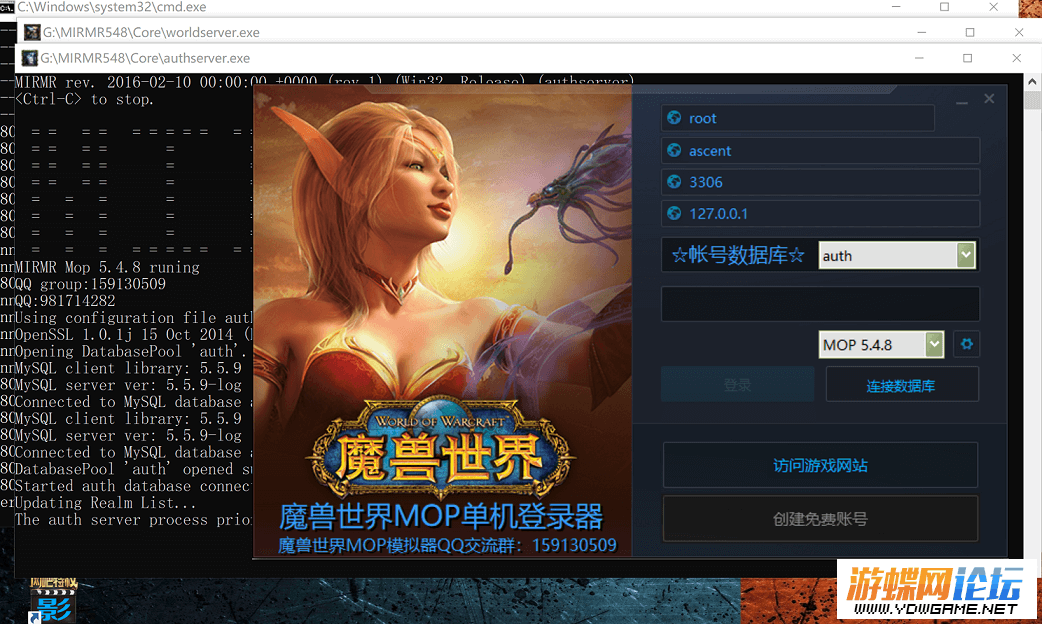Focus the ascent password input field
The height and width of the screenshot is (624, 1042).
click(820, 150)
